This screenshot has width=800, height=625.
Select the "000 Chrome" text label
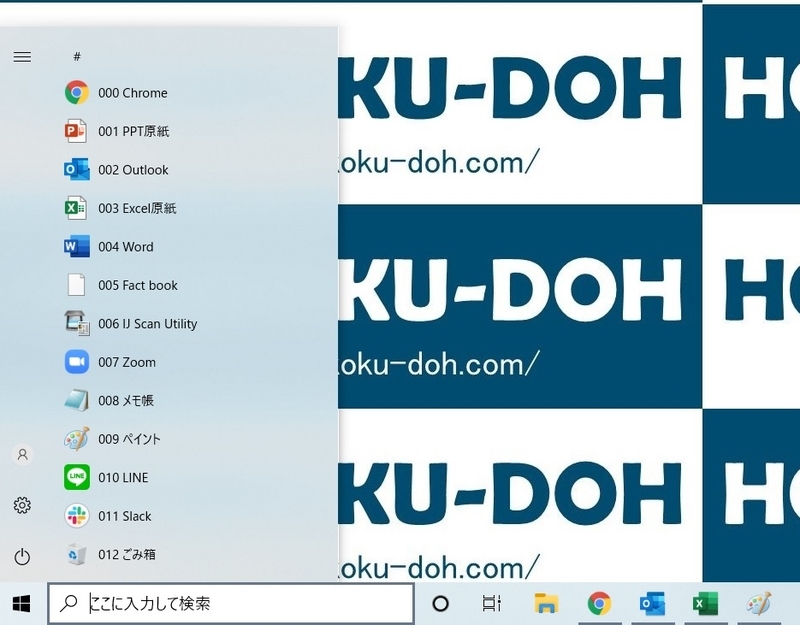click(133, 93)
